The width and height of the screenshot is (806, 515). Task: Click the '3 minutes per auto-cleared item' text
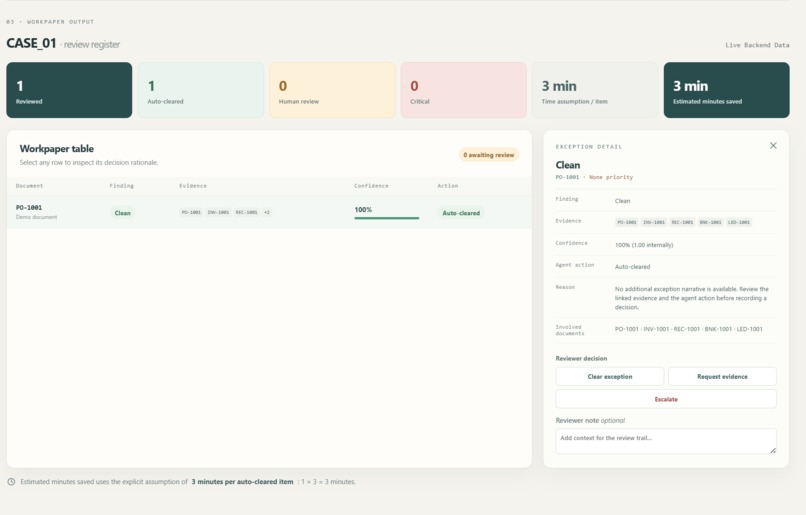[243, 482]
